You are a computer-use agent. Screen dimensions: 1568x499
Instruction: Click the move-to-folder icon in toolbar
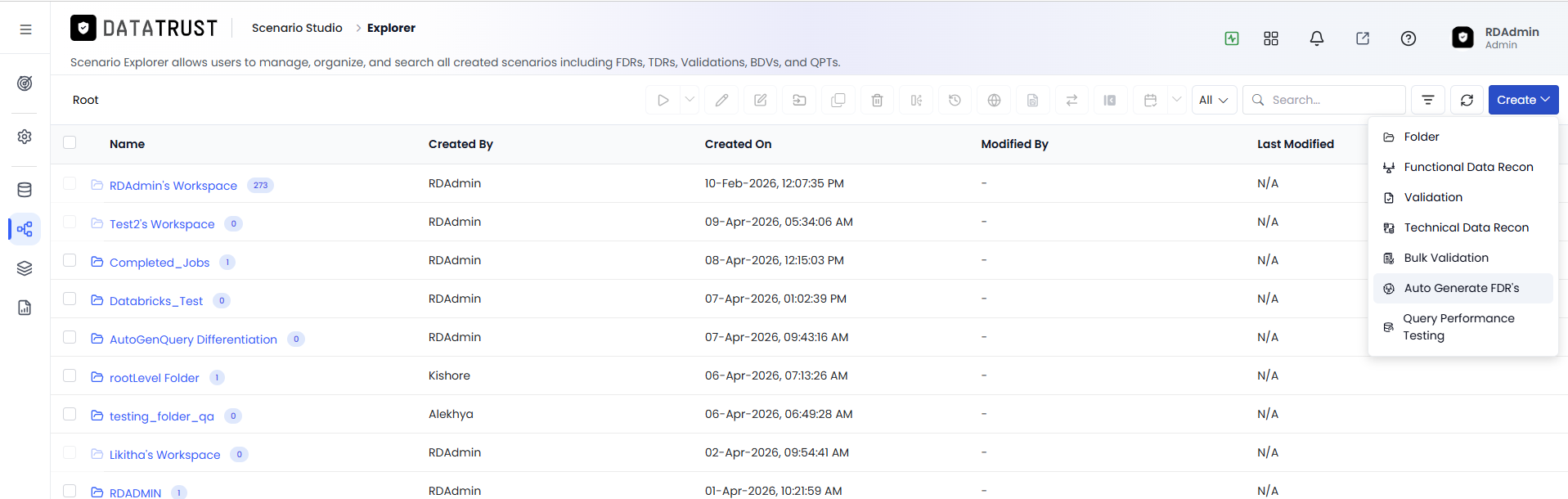click(x=800, y=100)
